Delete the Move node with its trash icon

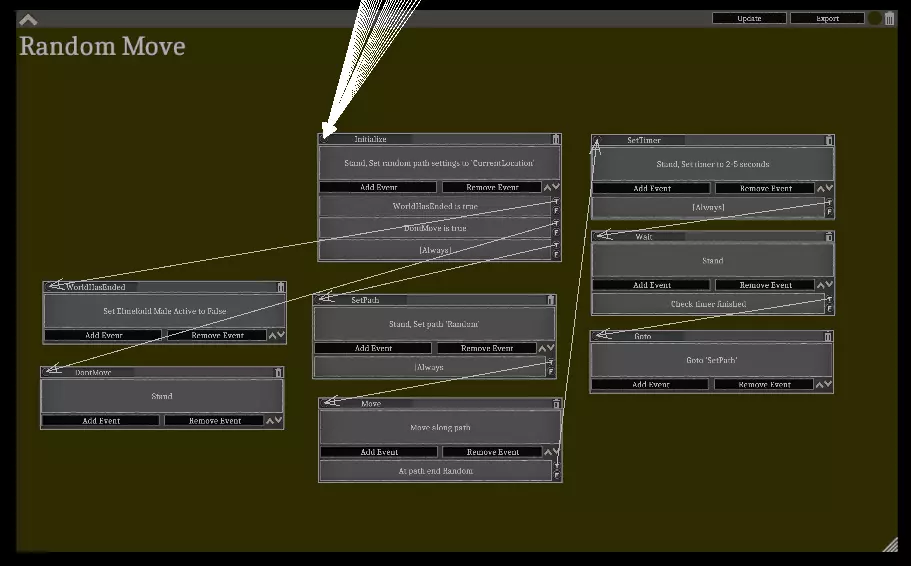(x=557, y=403)
